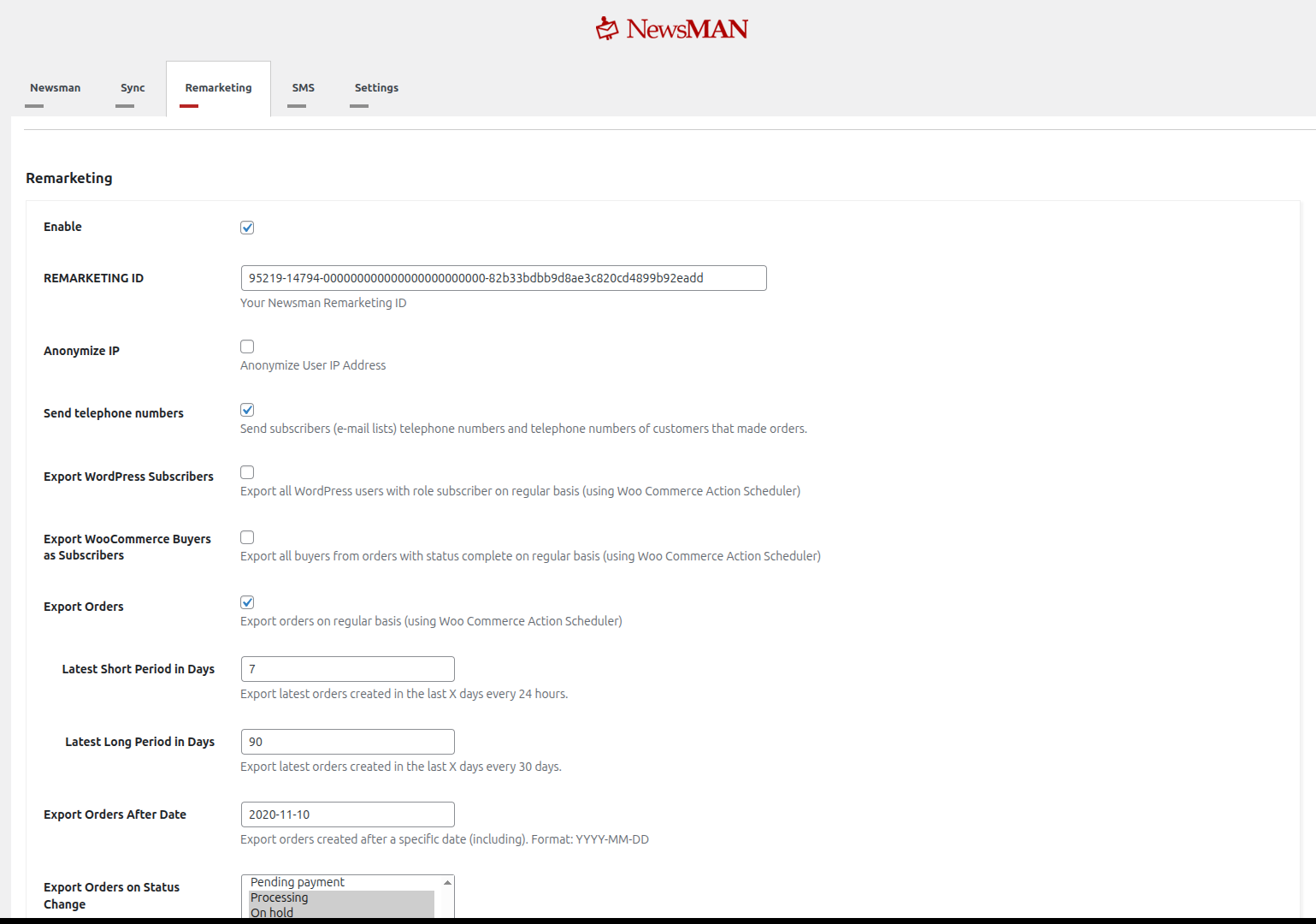Select On hold in status list
The image size is (1316, 924).
[x=341, y=913]
